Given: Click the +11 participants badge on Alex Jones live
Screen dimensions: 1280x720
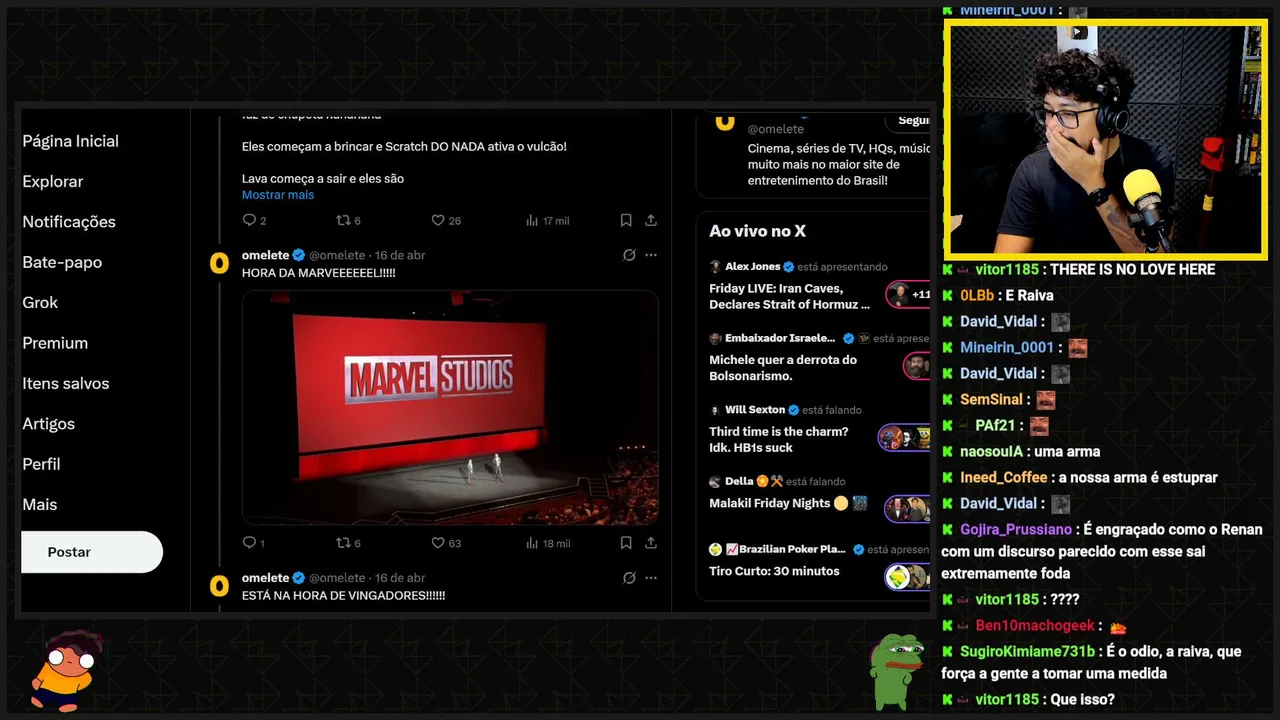Looking at the screenshot, I should pos(909,295).
